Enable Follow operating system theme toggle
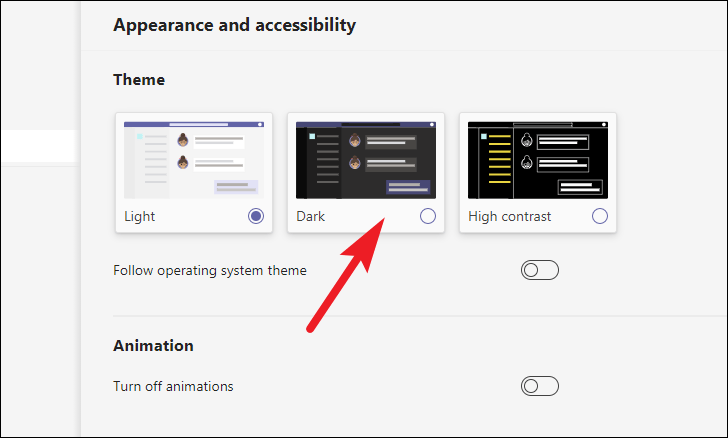Viewport: 728px width, 438px height. pos(540,270)
